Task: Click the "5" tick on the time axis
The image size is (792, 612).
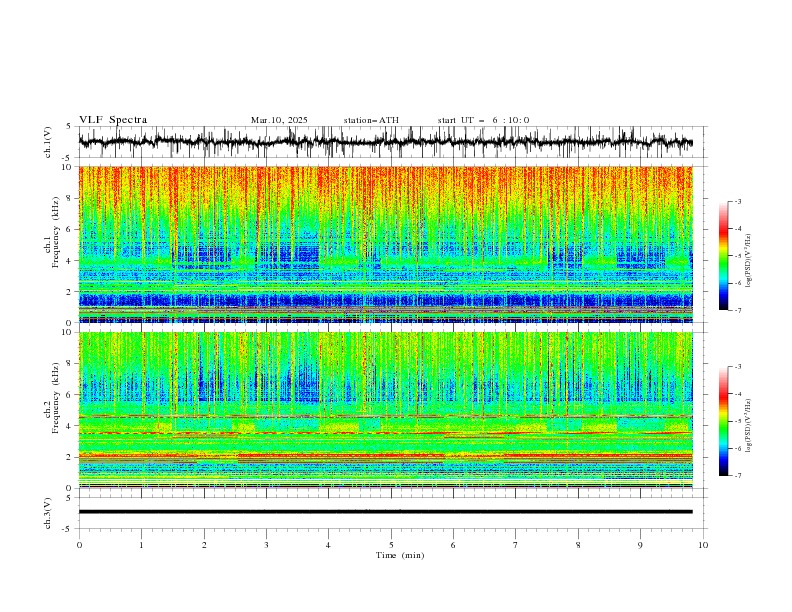Action: tap(391, 545)
